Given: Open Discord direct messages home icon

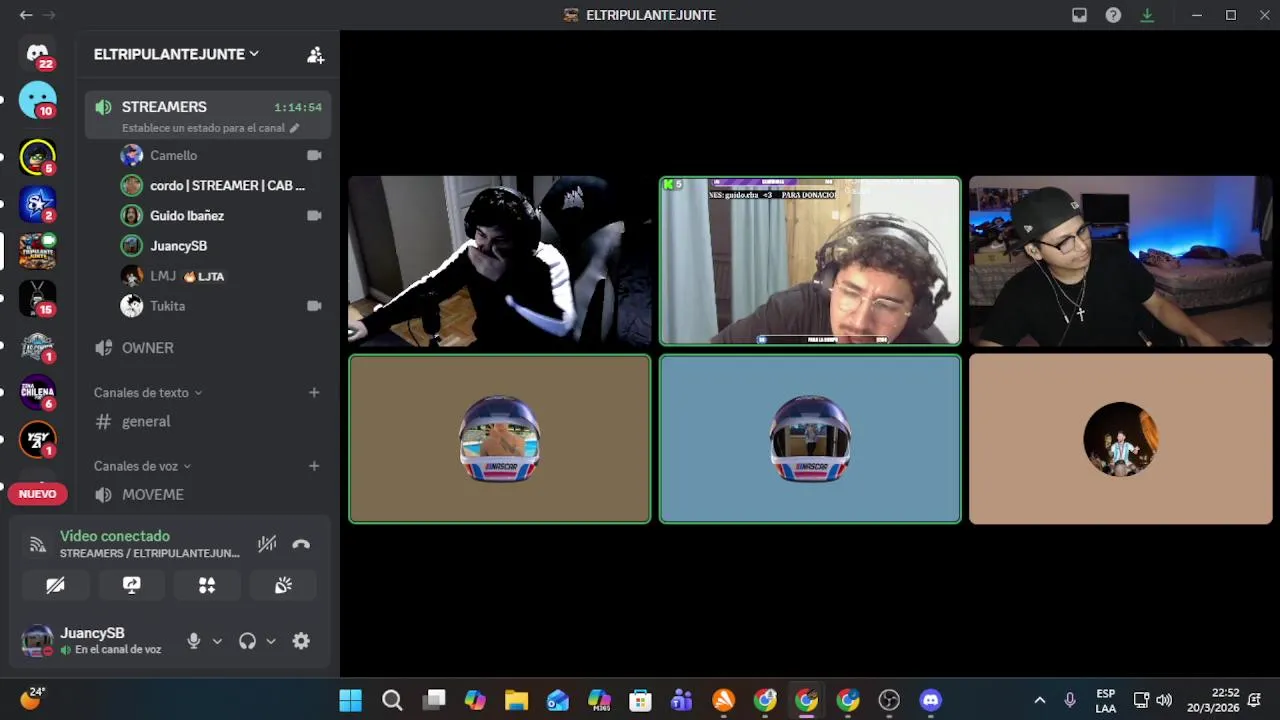Looking at the screenshot, I should [37, 54].
